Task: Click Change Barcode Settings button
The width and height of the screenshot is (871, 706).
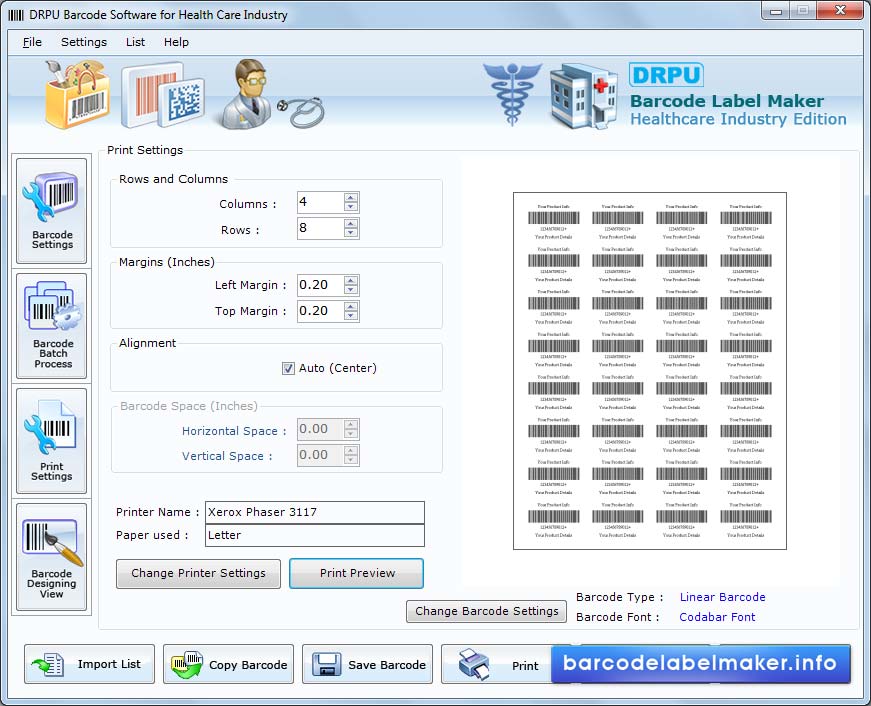Action: coord(487,611)
